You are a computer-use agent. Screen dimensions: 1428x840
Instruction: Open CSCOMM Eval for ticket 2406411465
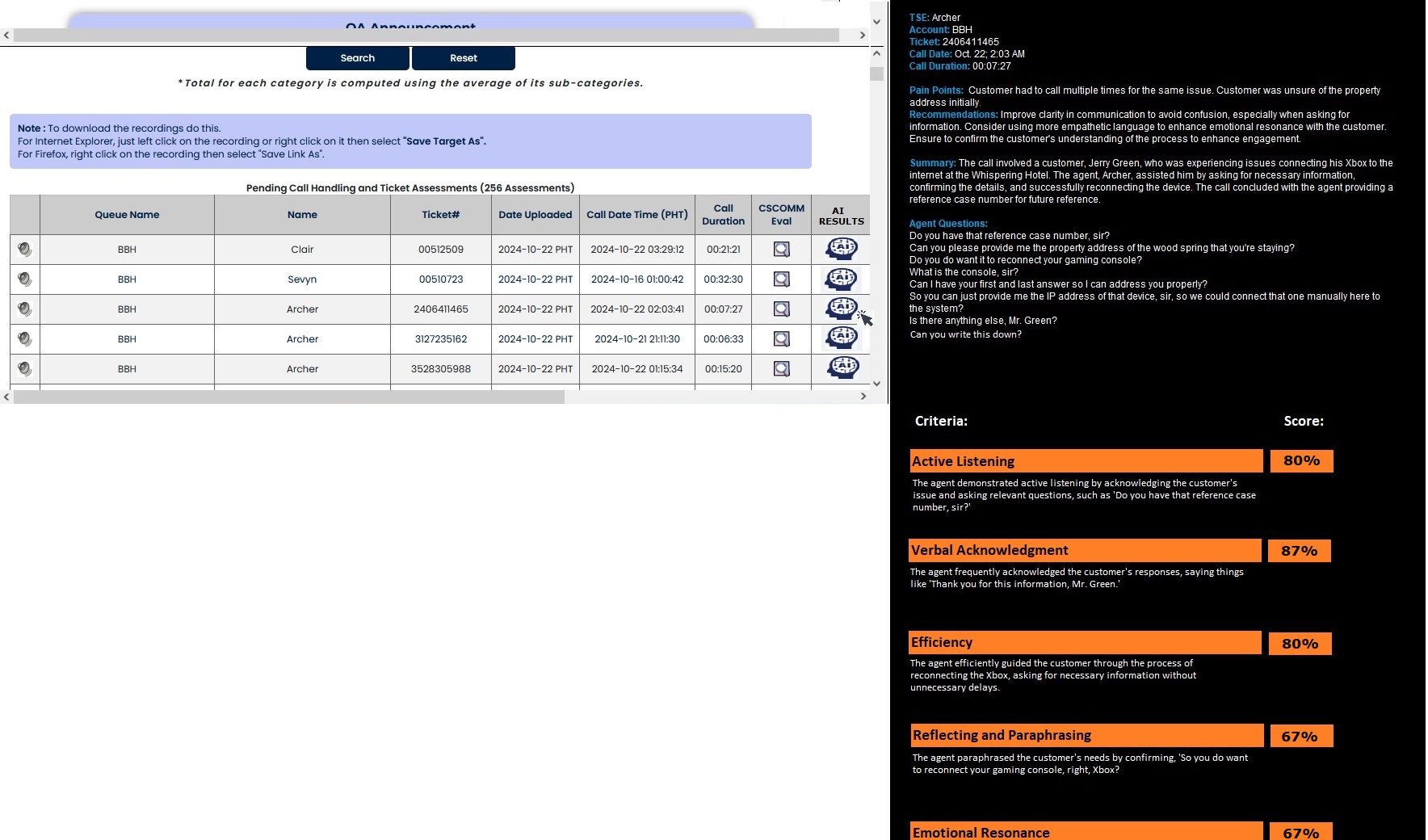tap(781, 309)
